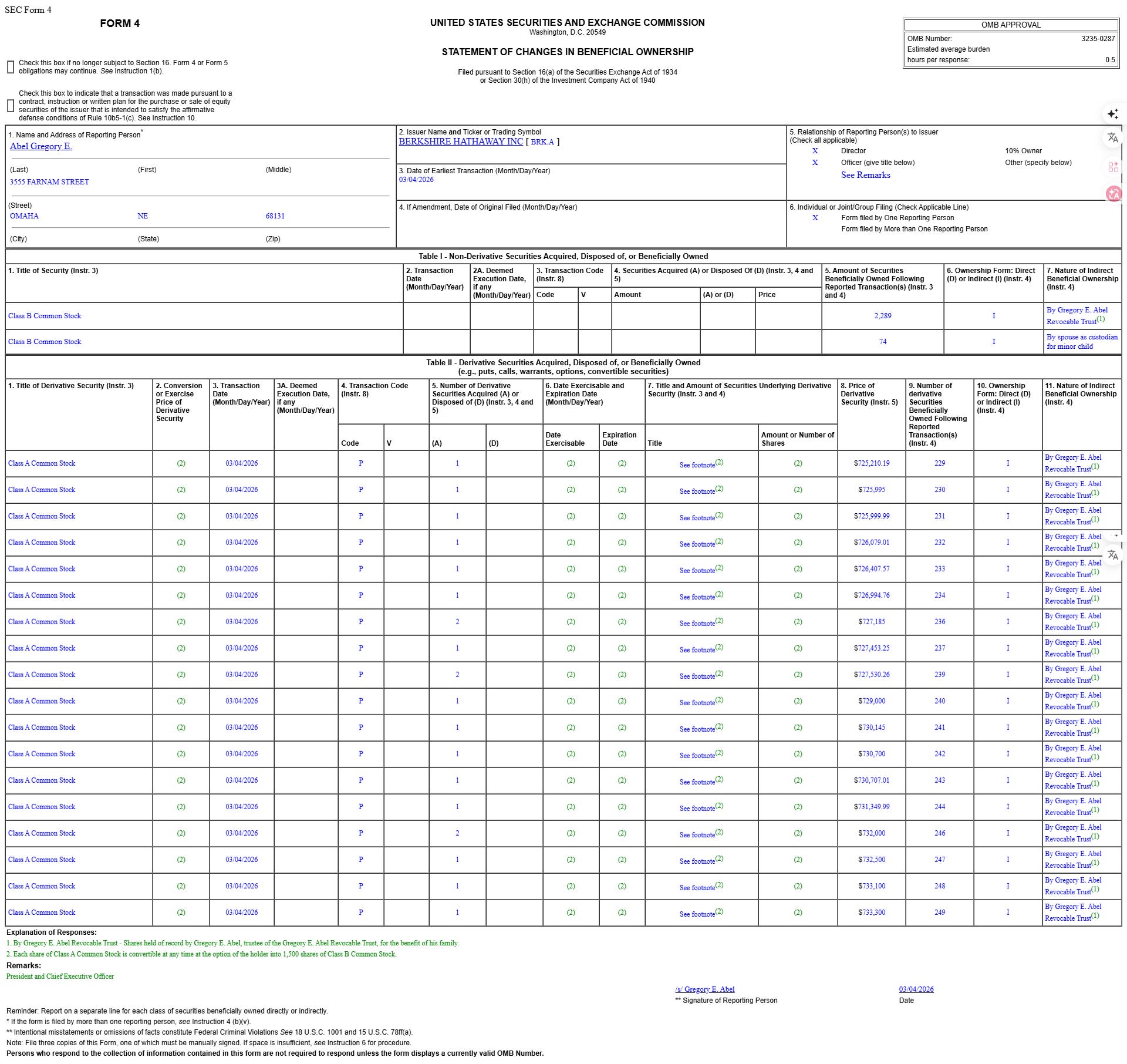The width and height of the screenshot is (1127, 1064).
Task: Expand the small dropdown arrow above lower translate icon
Action: point(1116,536)
